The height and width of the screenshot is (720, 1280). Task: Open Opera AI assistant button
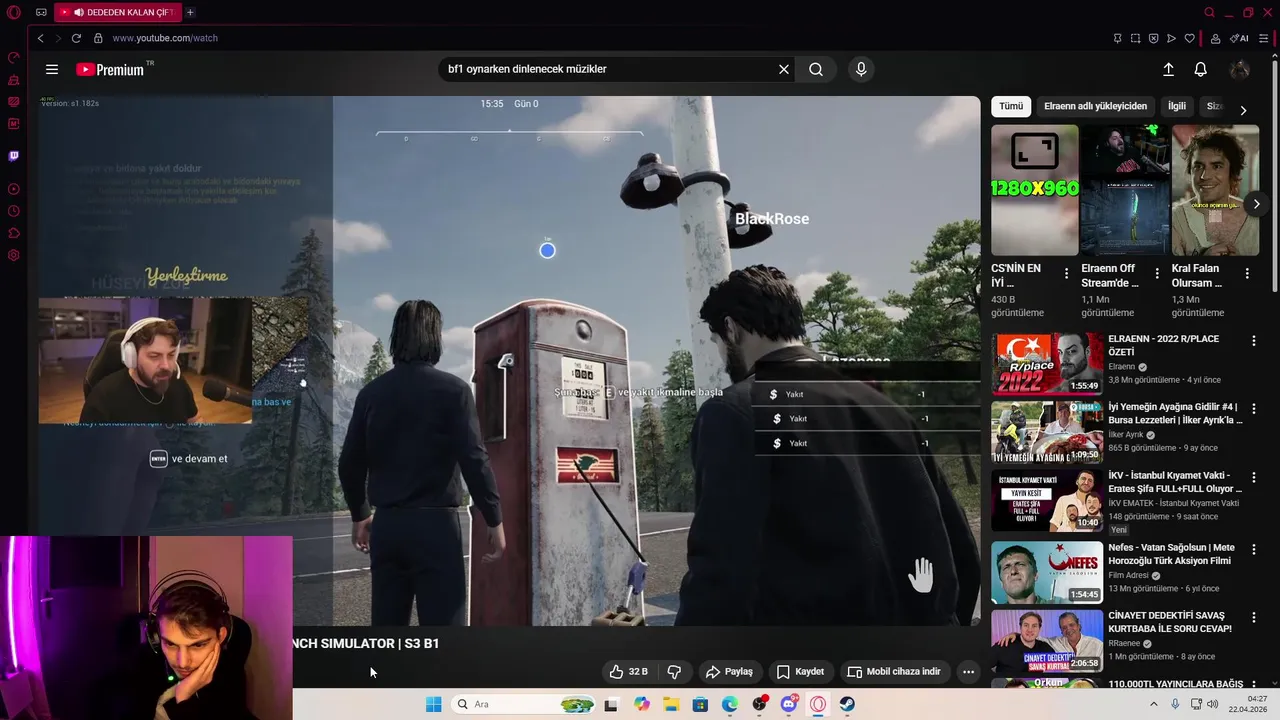coord(1238,38)
